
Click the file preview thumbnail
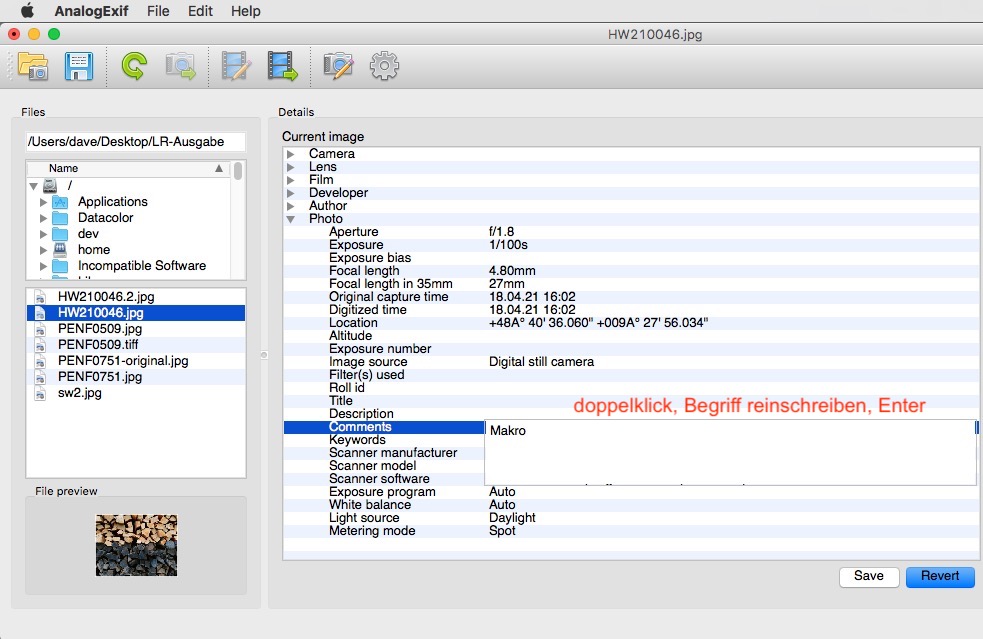(x=136, y=545)
